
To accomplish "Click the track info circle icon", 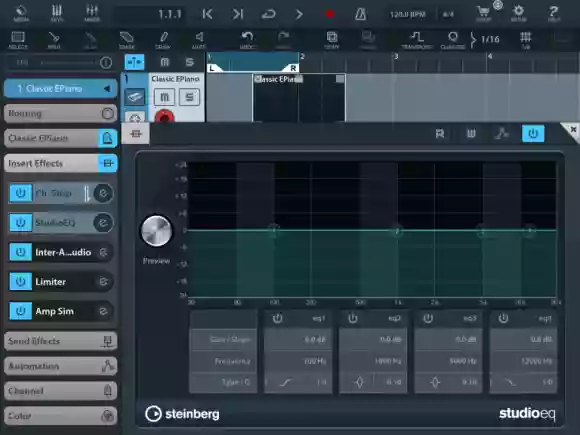I will point(106,63).
